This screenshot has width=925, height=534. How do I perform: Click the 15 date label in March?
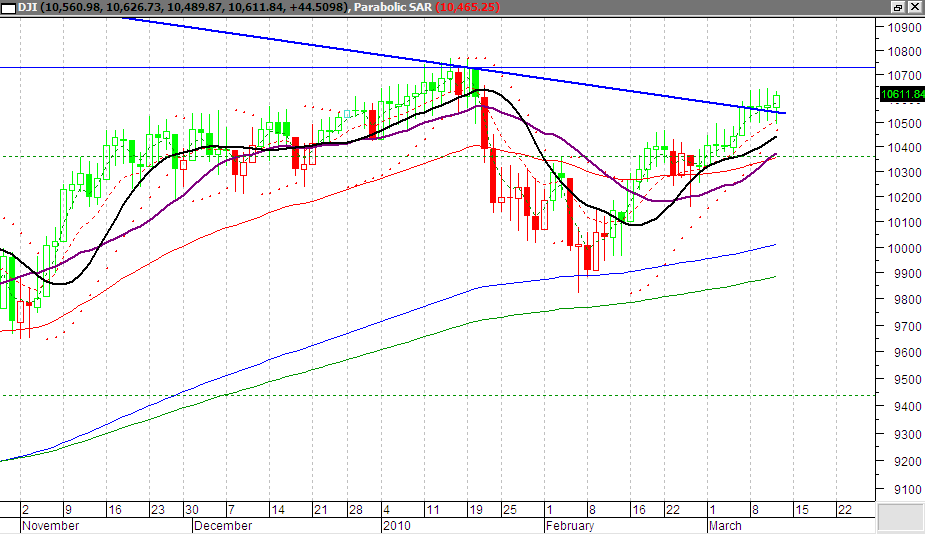click(x=801, y=510)
